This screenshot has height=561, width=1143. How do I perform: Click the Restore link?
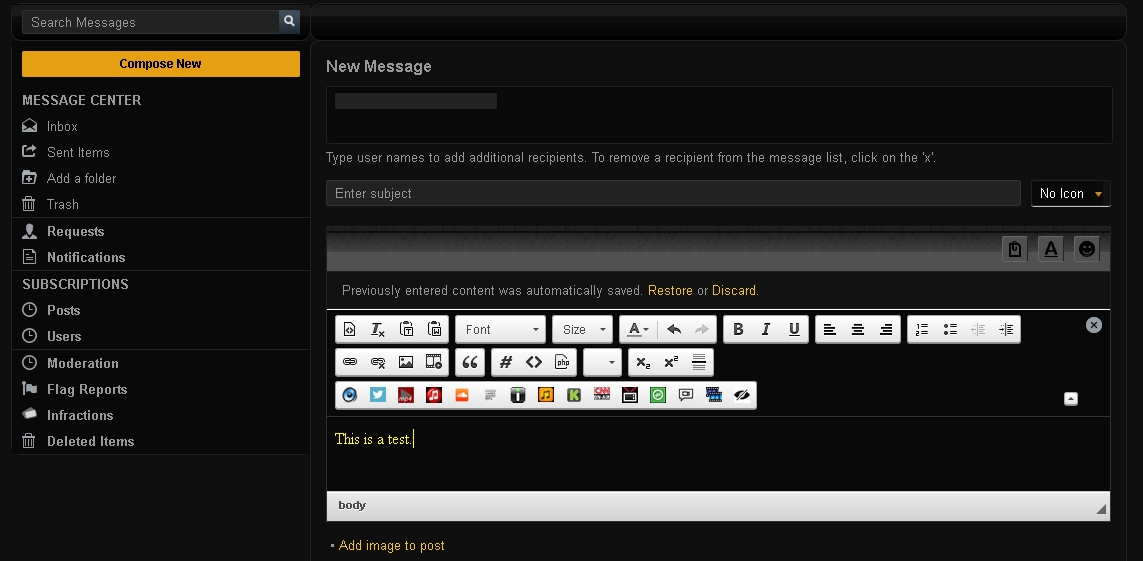point(670,291)
